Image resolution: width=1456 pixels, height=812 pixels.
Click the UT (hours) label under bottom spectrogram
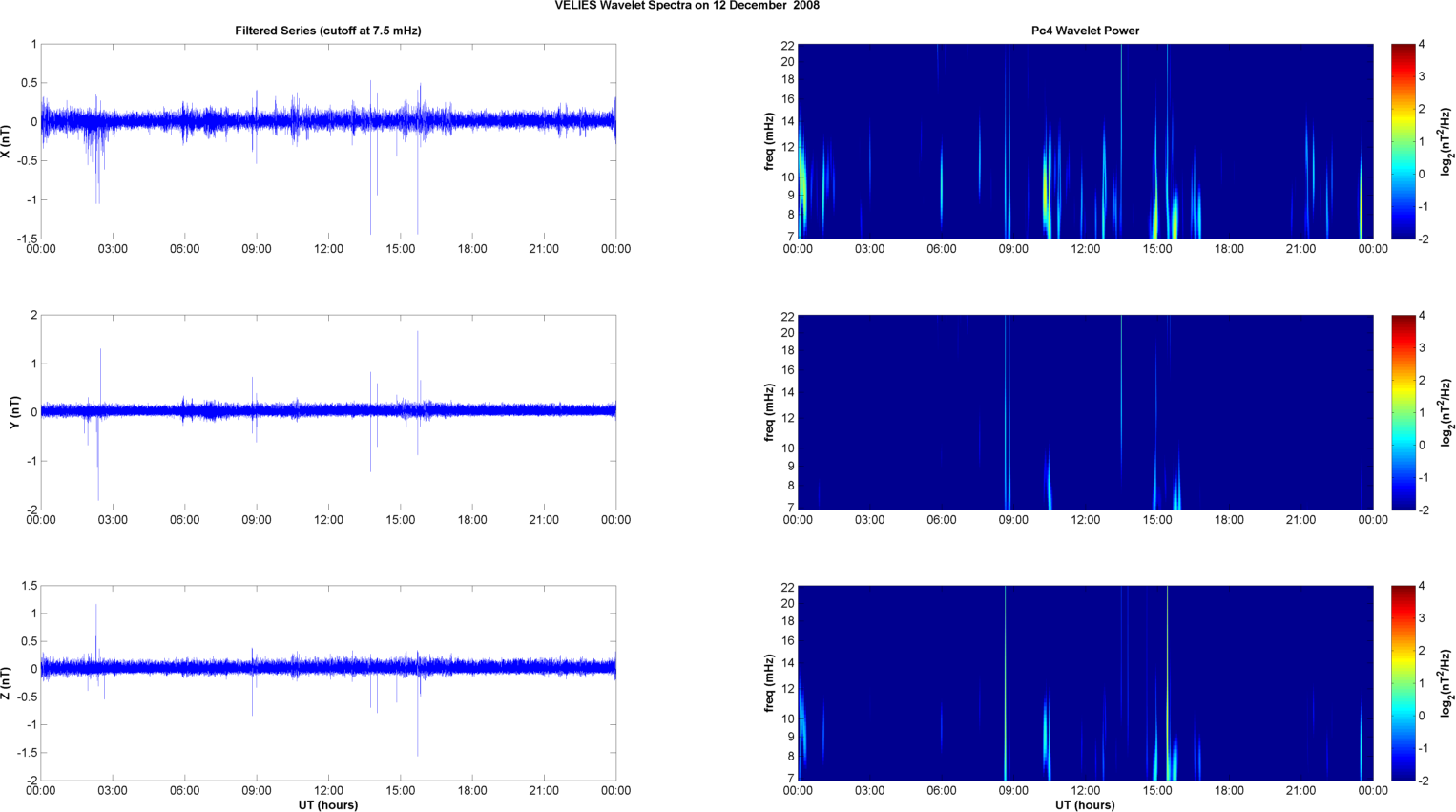pos(1085,805)
